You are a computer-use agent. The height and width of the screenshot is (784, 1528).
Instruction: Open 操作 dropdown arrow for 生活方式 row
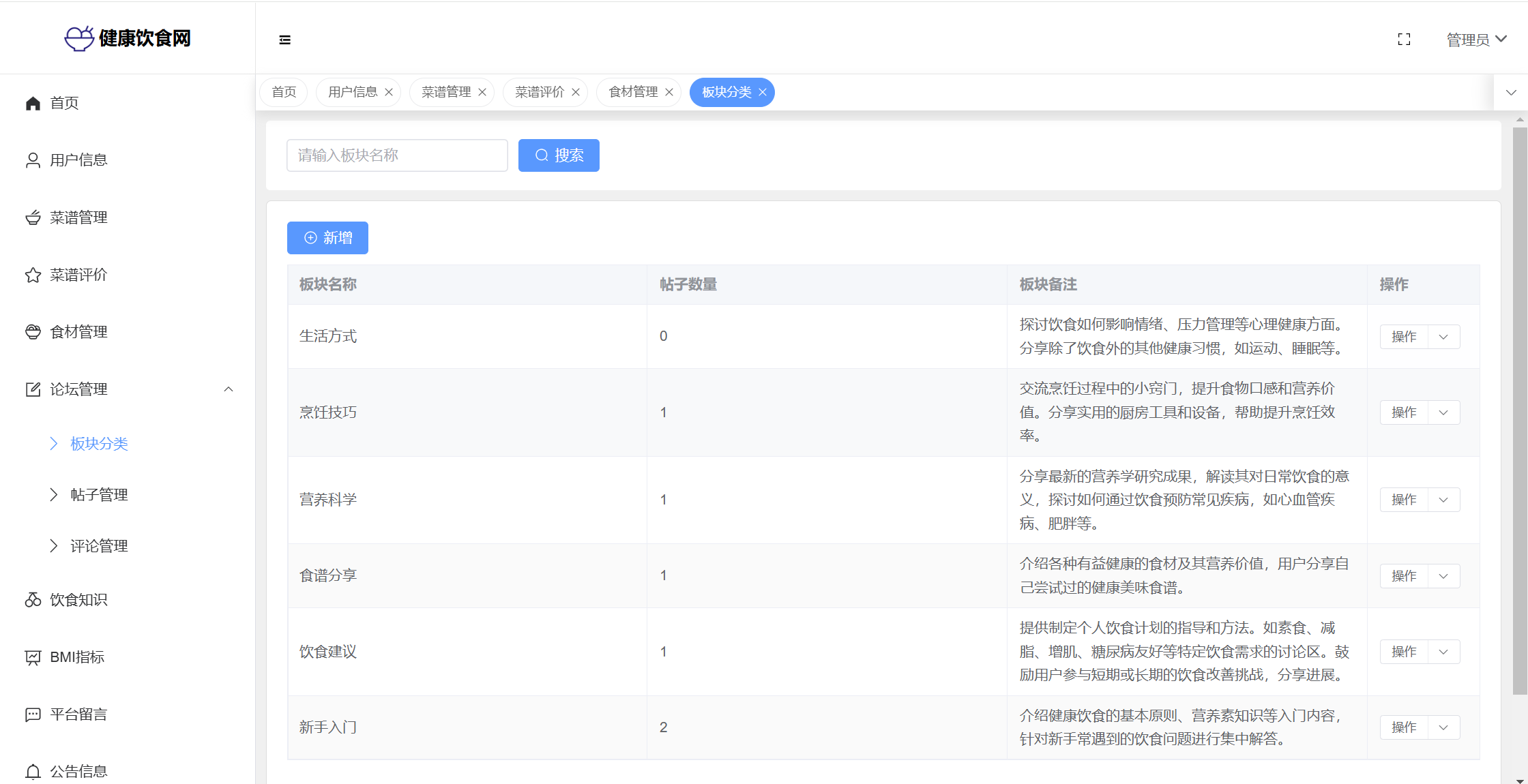pyautogui.click(x=1443, y=337)
